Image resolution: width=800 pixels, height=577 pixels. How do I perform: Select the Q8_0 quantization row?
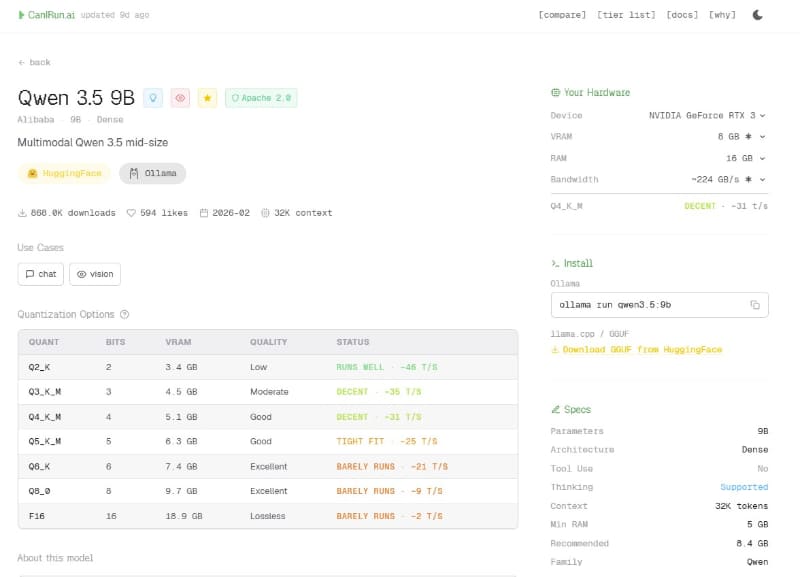268,491
